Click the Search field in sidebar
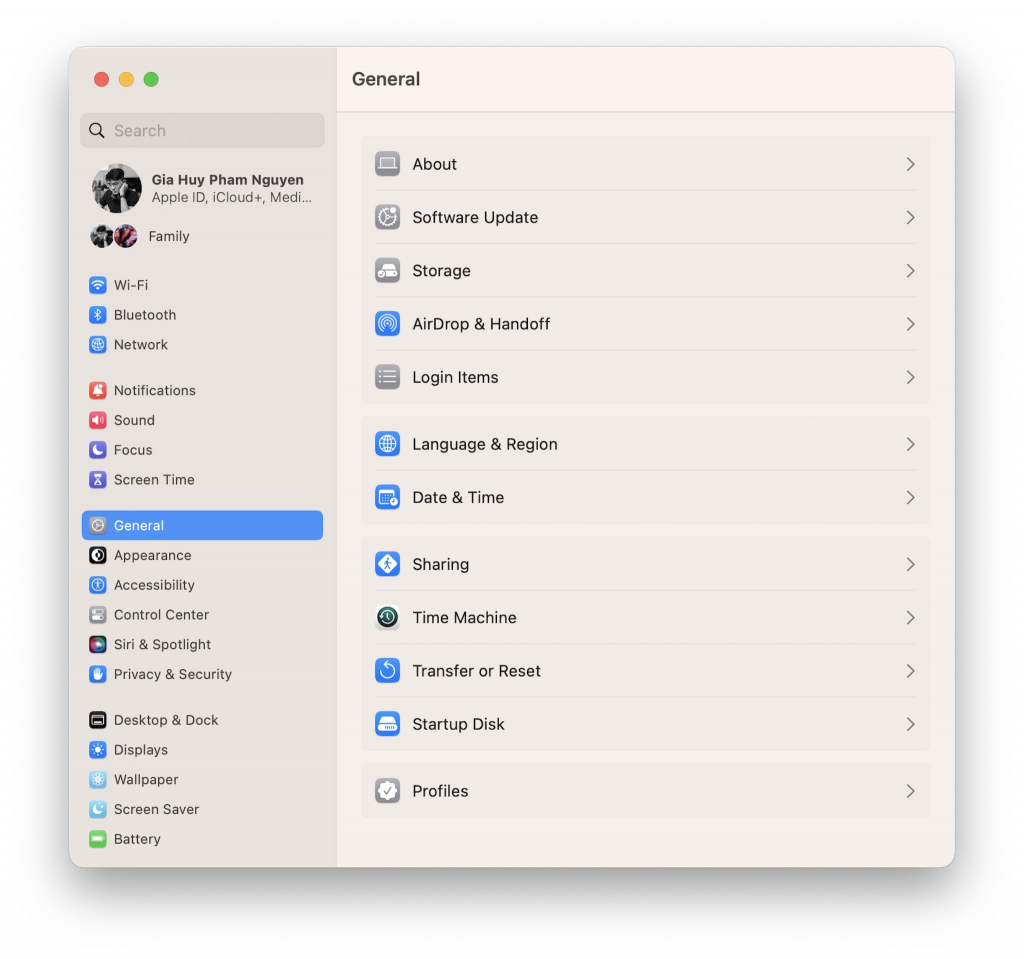This screenshot has width=1024, height=959. 202,130
